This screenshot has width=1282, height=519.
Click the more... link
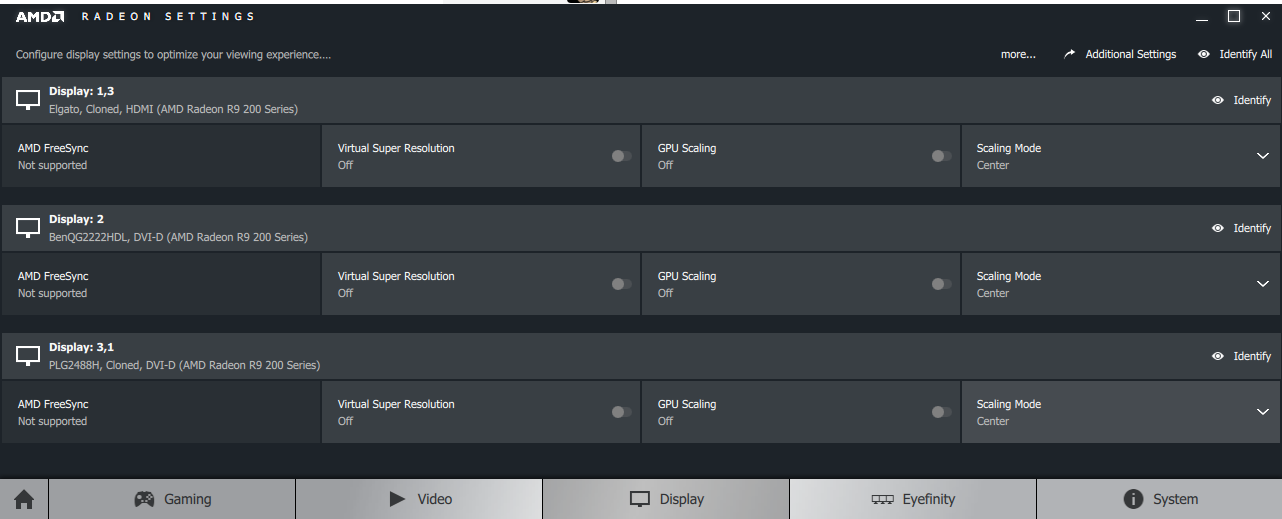(x=1018, y=54)
